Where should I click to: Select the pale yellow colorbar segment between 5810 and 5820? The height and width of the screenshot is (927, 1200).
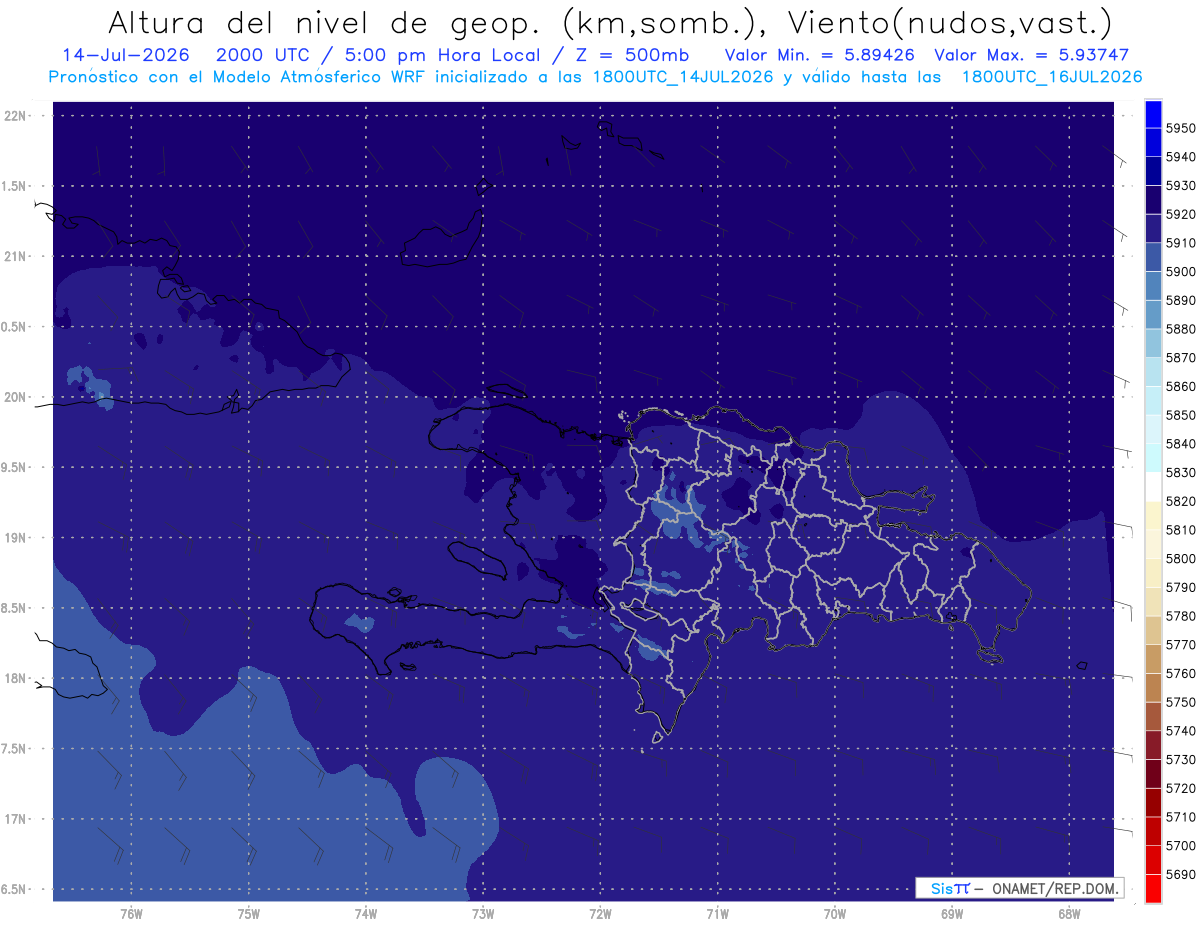pyautogui.click(x=1153, y=515)
